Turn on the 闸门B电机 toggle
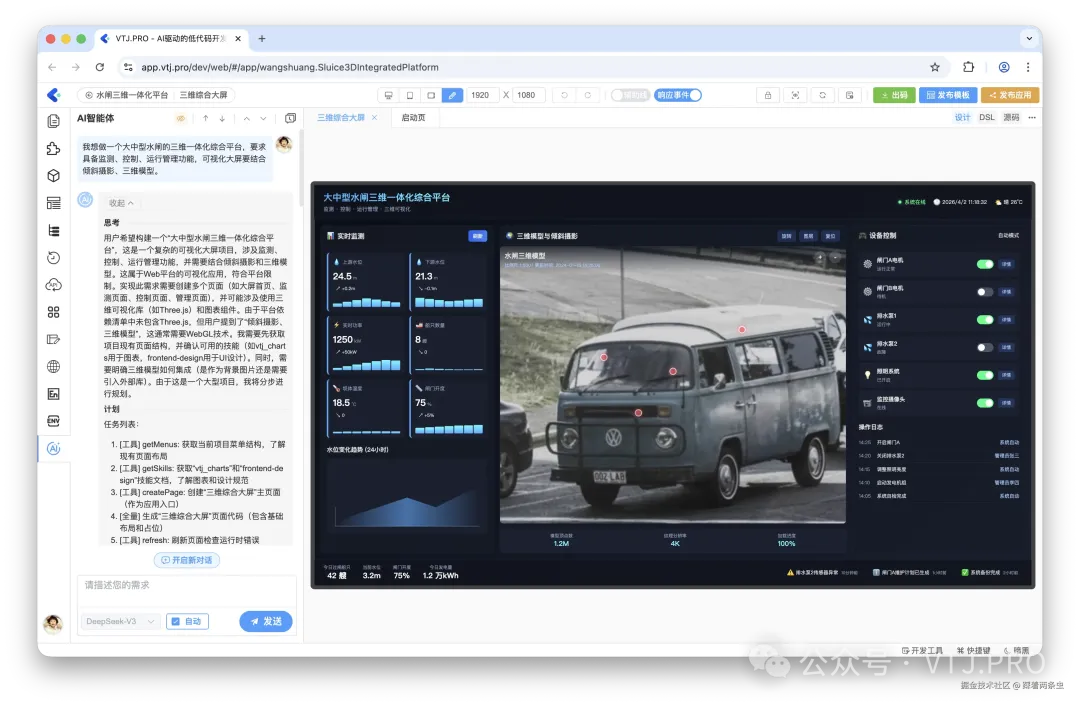The image size is (1080, 706). tap(985, 291)
